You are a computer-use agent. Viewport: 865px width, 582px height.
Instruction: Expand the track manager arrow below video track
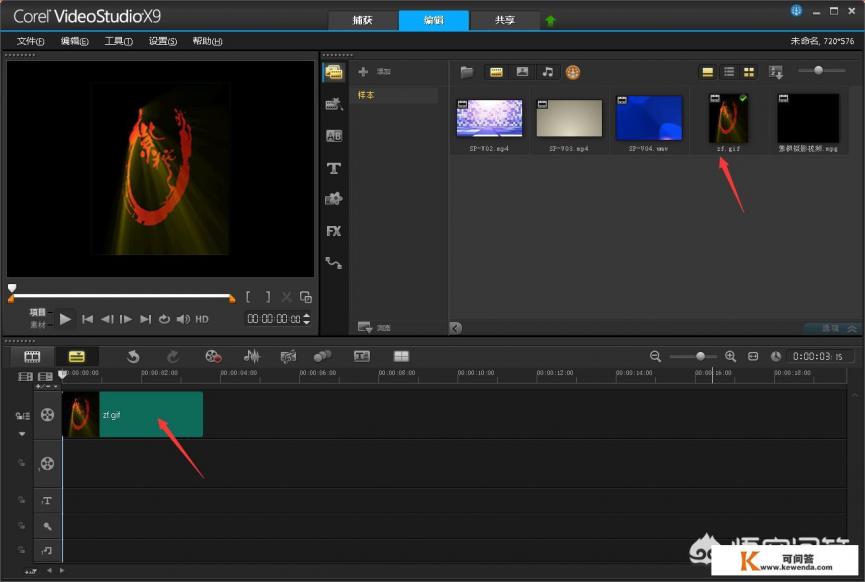point(21,434)
